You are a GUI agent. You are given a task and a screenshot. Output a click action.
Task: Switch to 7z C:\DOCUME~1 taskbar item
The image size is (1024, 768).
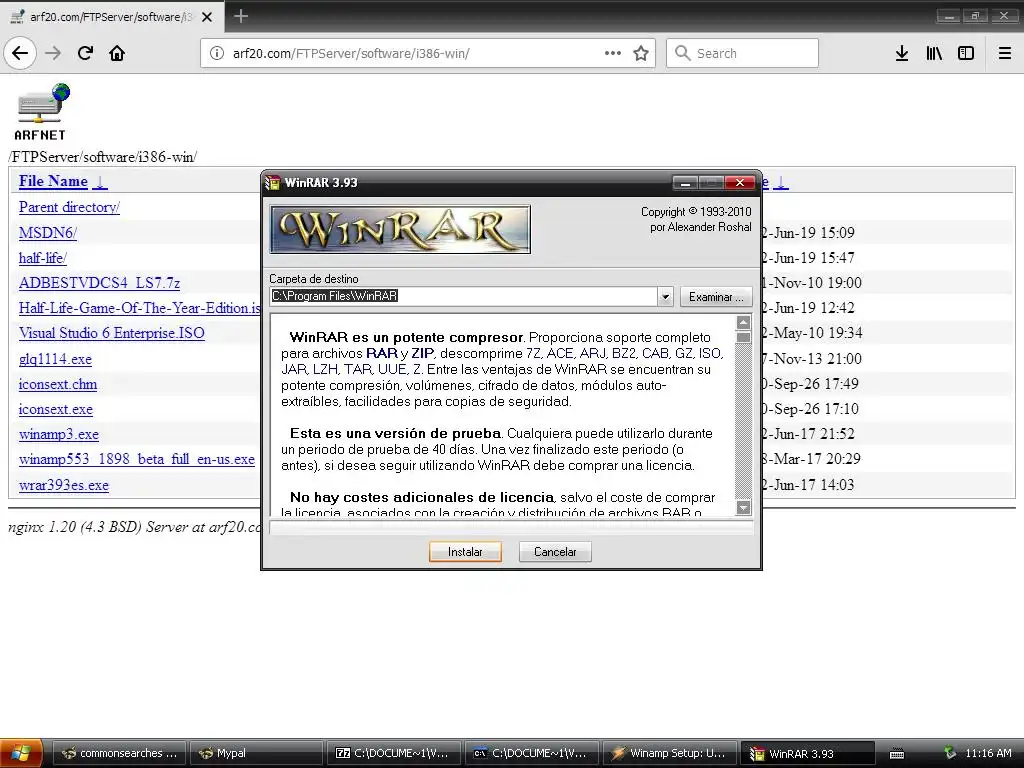[394, 754]
